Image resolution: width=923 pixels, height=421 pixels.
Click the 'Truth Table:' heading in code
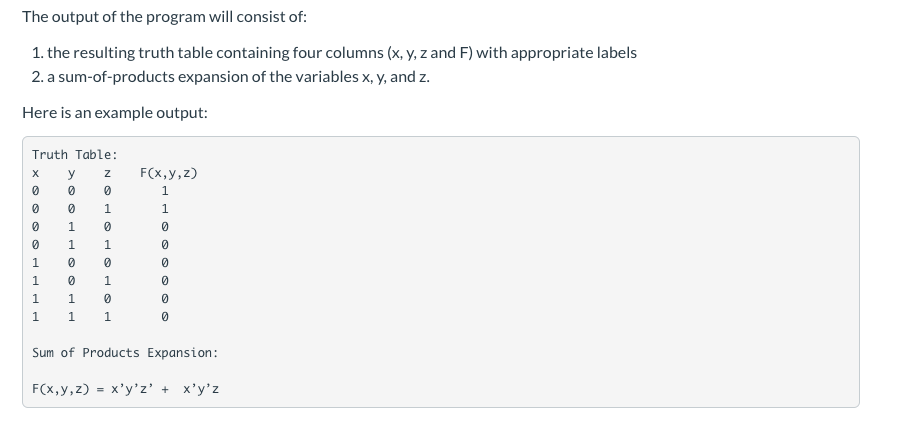75,155
